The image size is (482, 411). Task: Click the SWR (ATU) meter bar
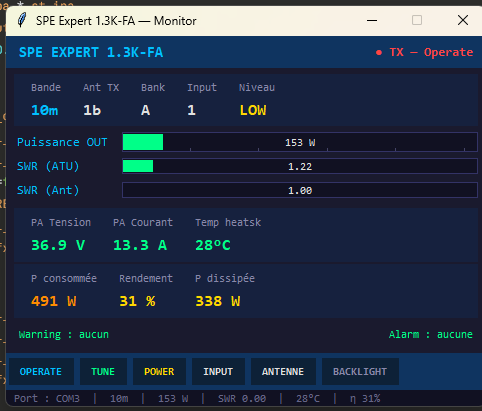click(300, 166)
